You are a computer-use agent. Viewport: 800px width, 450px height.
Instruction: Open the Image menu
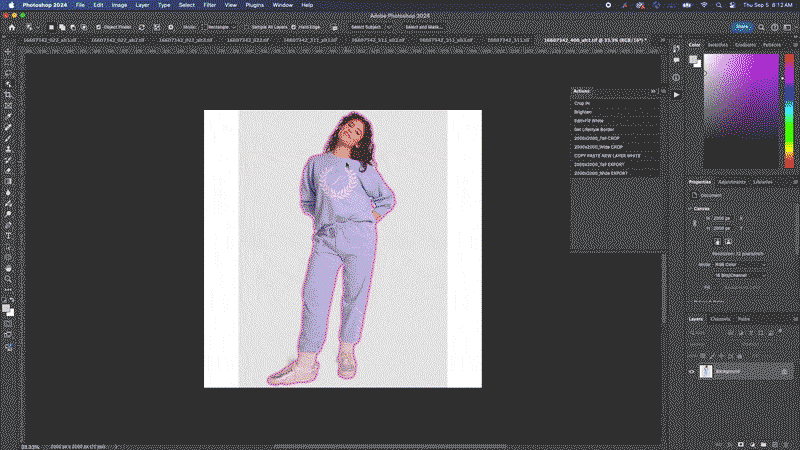119,5
